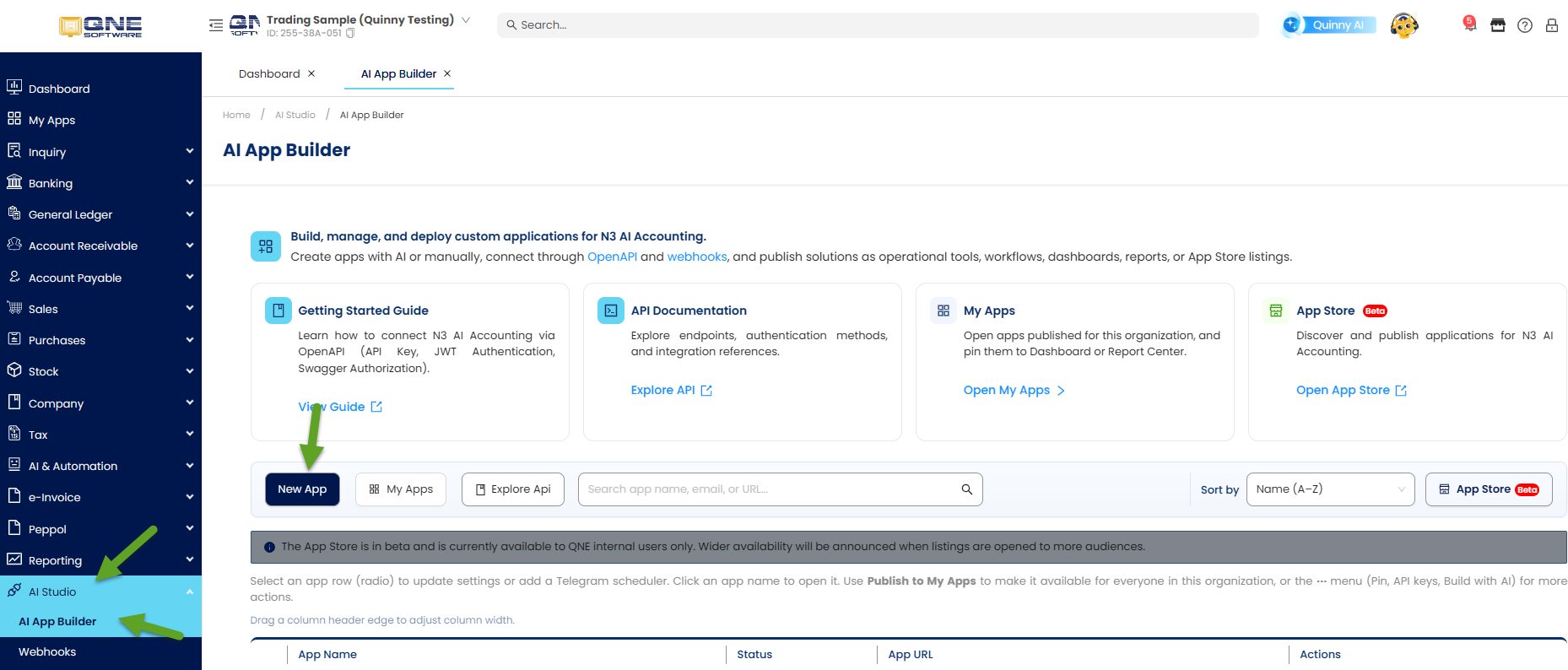Close the Dashboard tab
The width and height of the screenshot is (1568, 670).
click(x=311, y=73)
